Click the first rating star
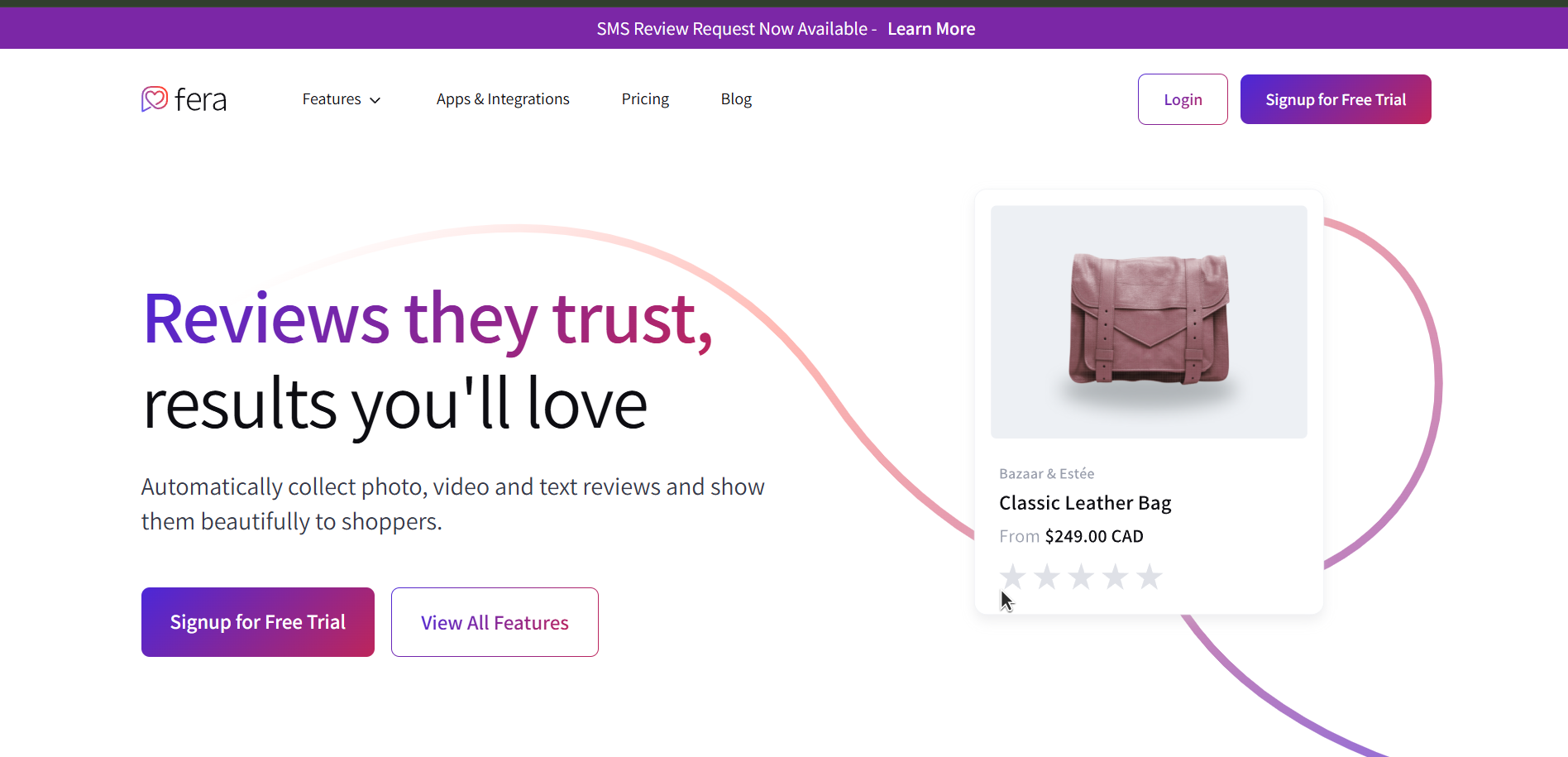This screenshot has width=1568, height=757. pos(1012,577)
